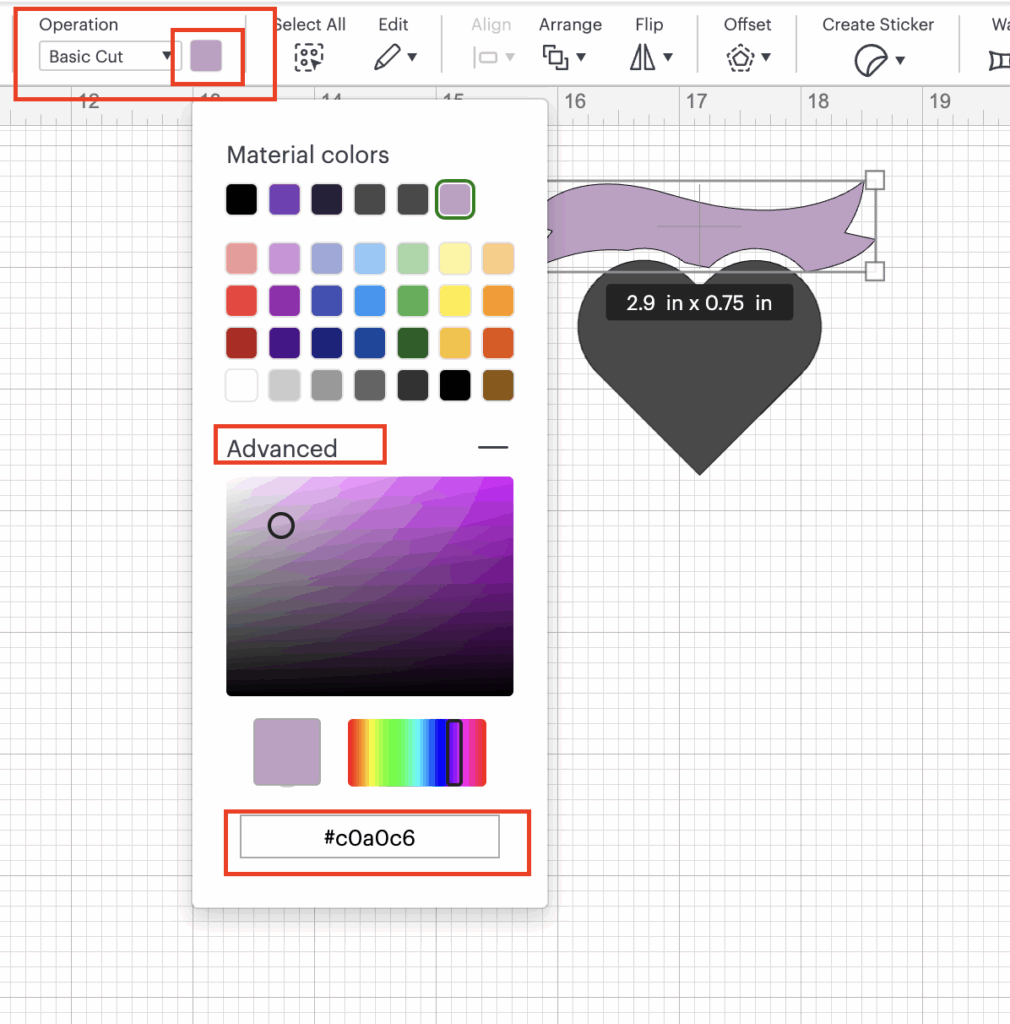Click the hex color code field
Screen dimensions: 1010x1024
[x=369, y=837]
